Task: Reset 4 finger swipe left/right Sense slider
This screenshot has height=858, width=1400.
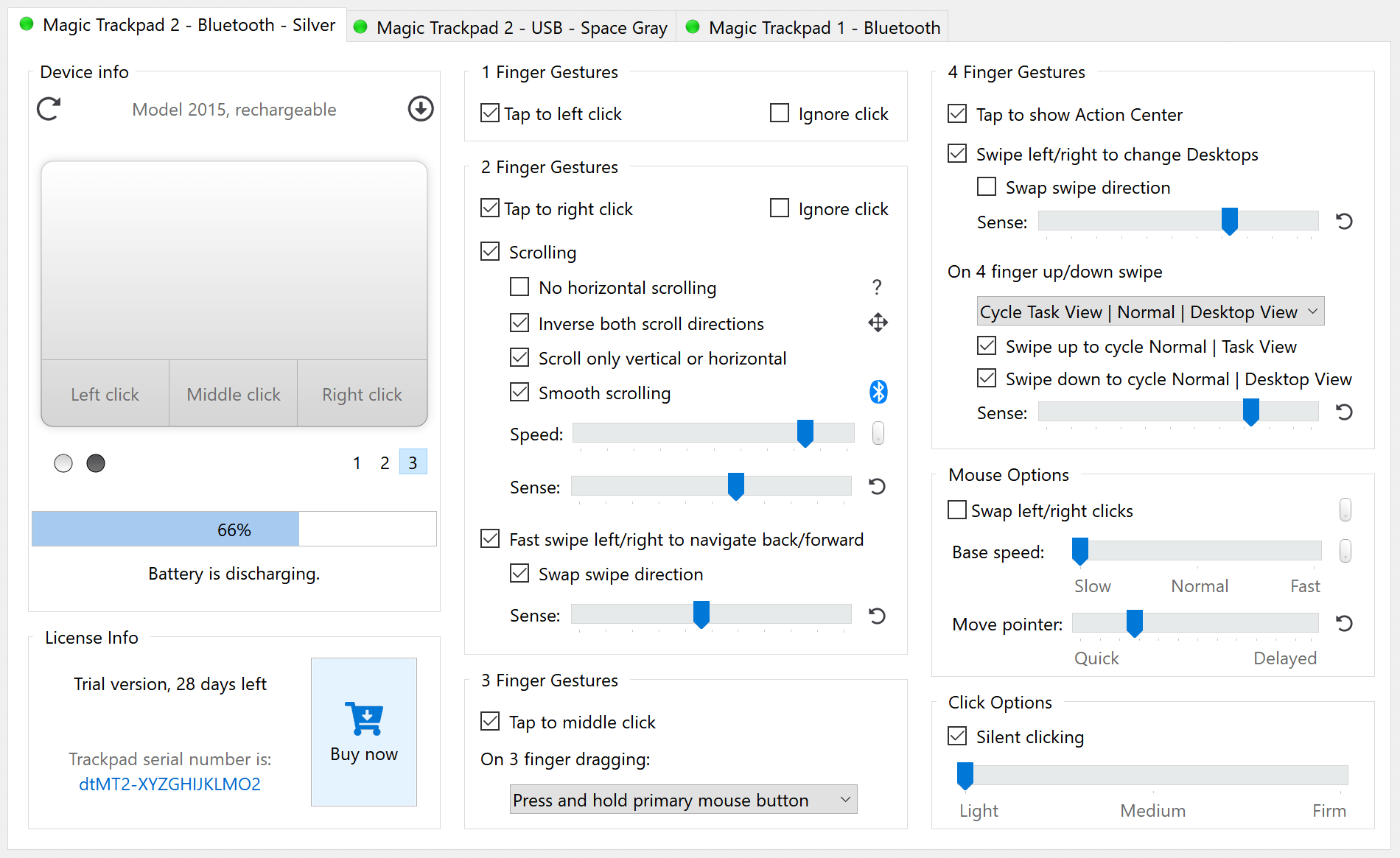Action: pyautogui.click(x=1344, y=221)
